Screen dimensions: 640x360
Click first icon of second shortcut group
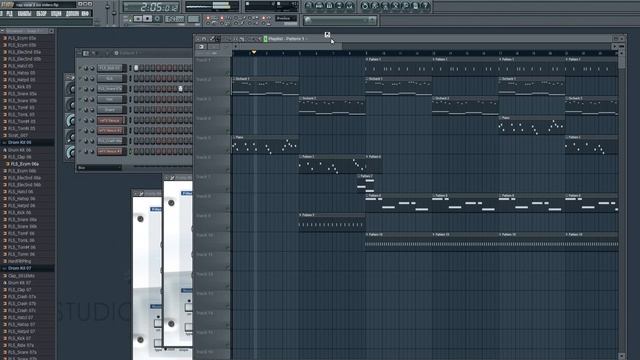(365, 6)
